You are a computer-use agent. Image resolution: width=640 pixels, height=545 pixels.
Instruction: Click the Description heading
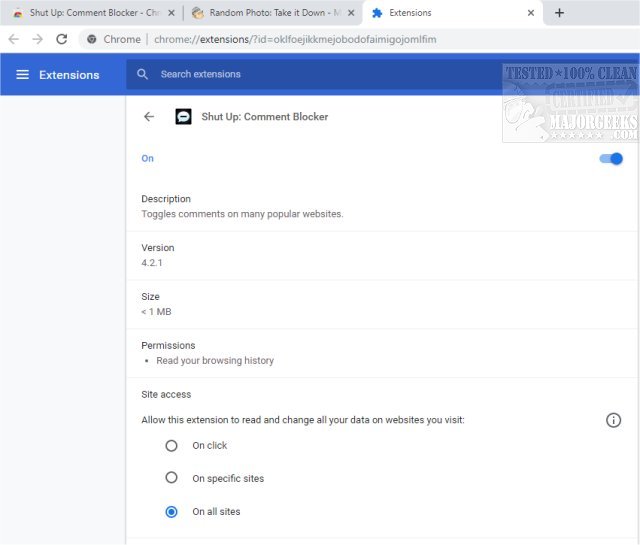[166, 199]
